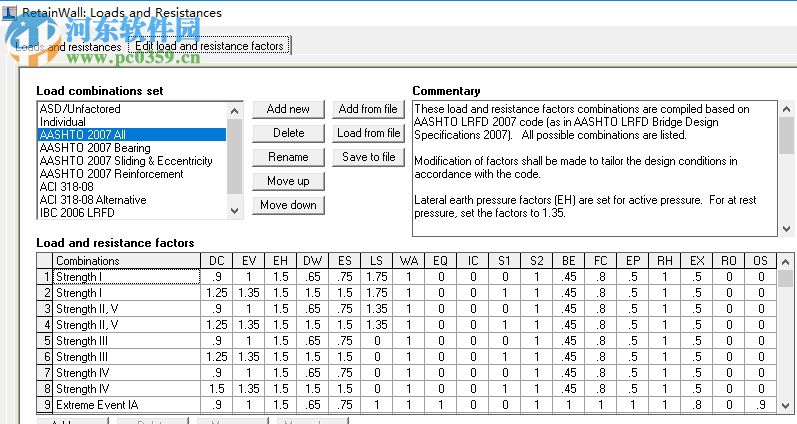The image size is (797, 424).
Task: Click DC value 1.5 in row 8
Action: click(217, 389)
